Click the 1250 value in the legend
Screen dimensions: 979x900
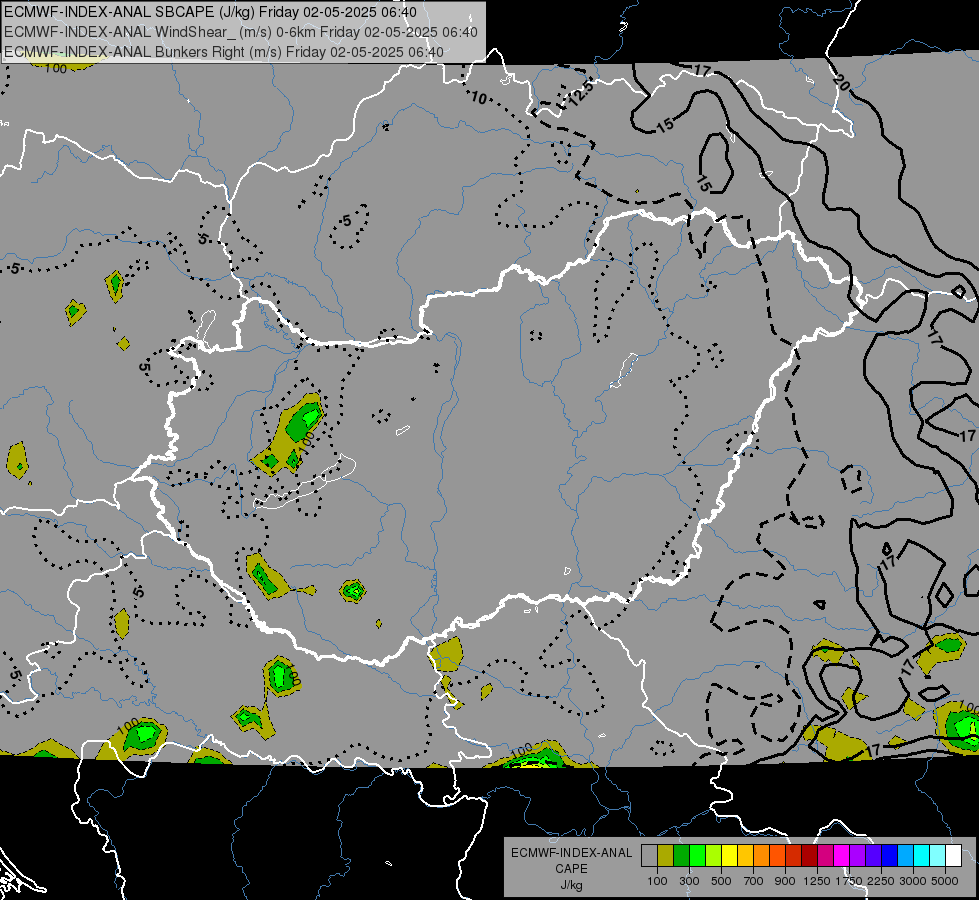[817, 881]
